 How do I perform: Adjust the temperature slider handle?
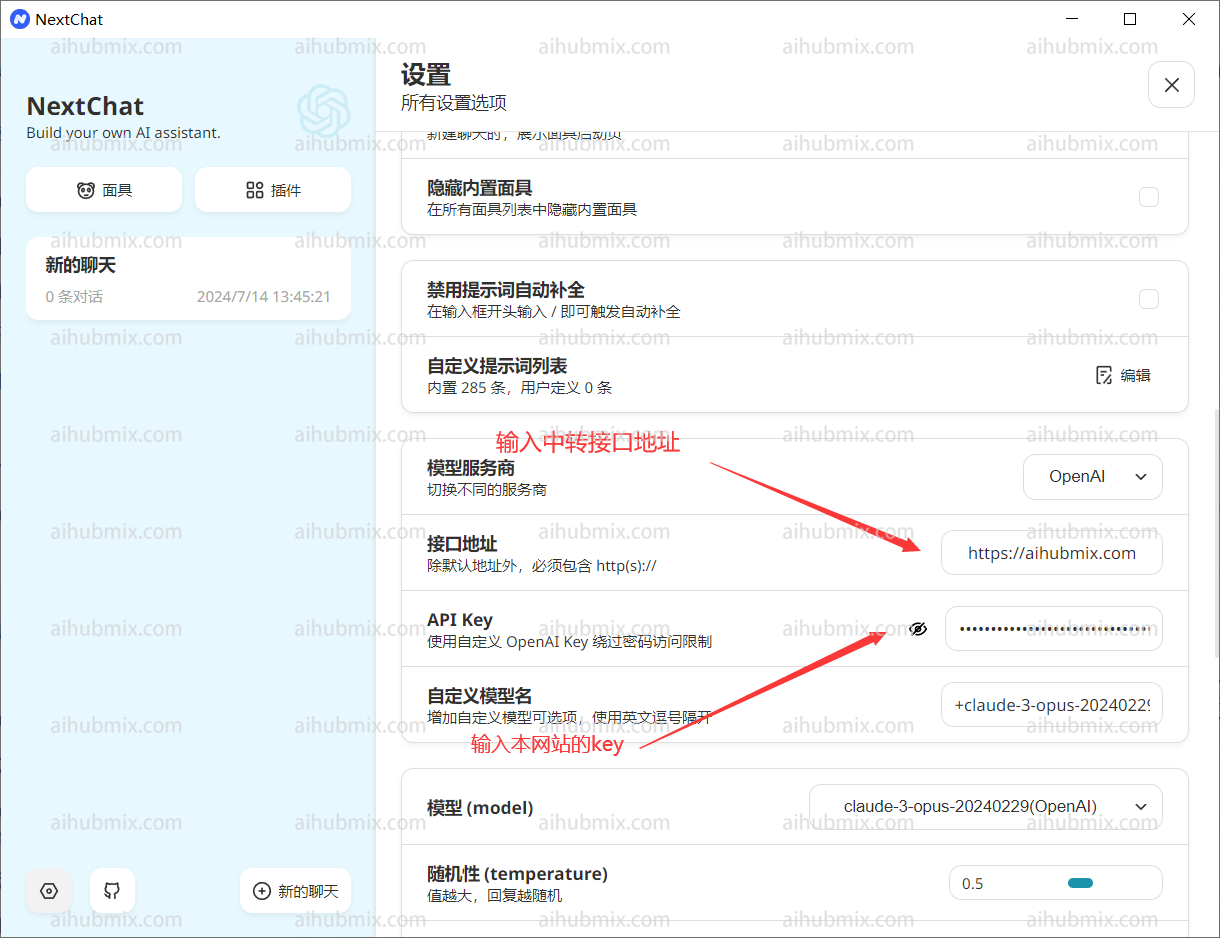(1080, 883)
